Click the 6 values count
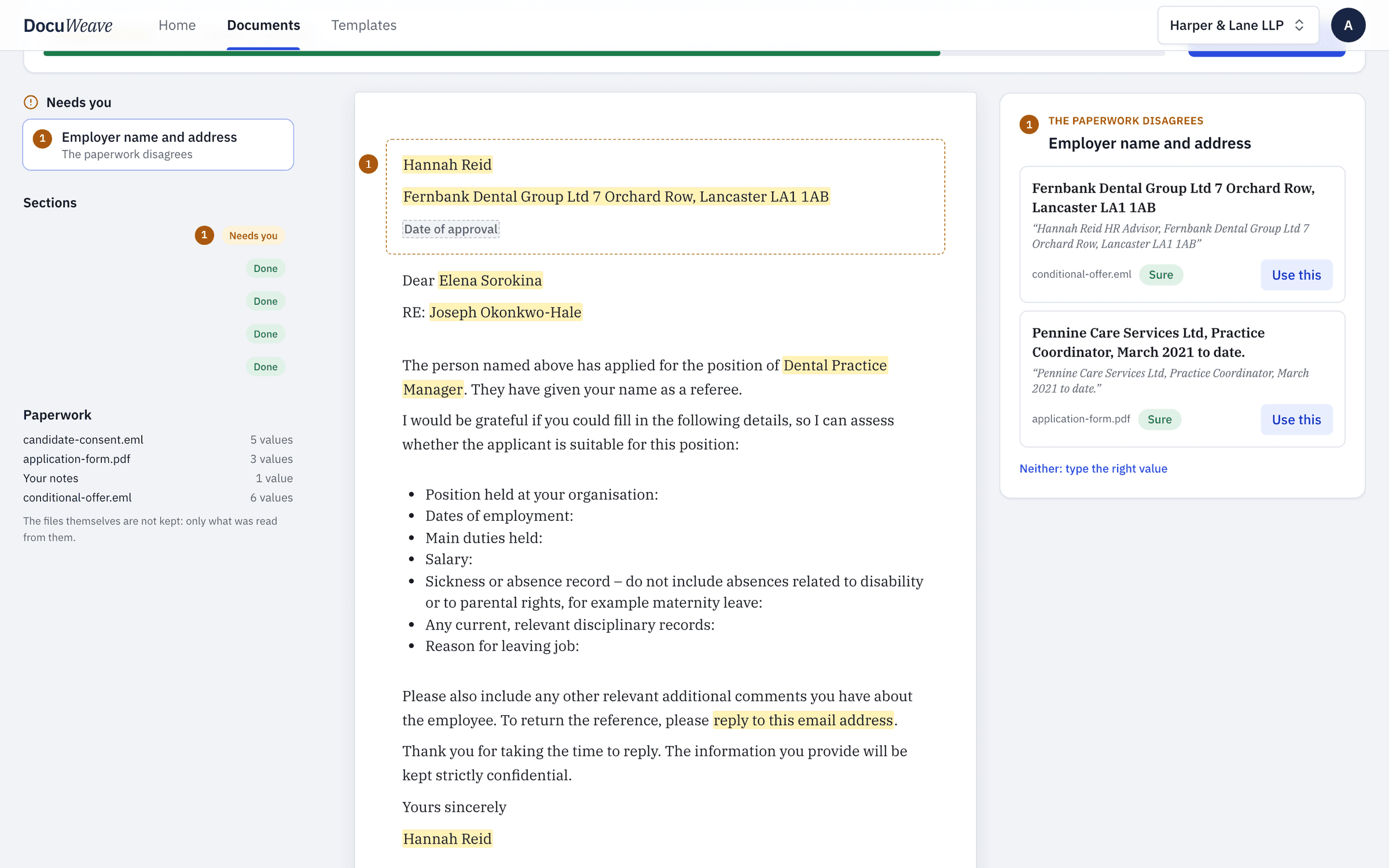 [x=271, y=498]
